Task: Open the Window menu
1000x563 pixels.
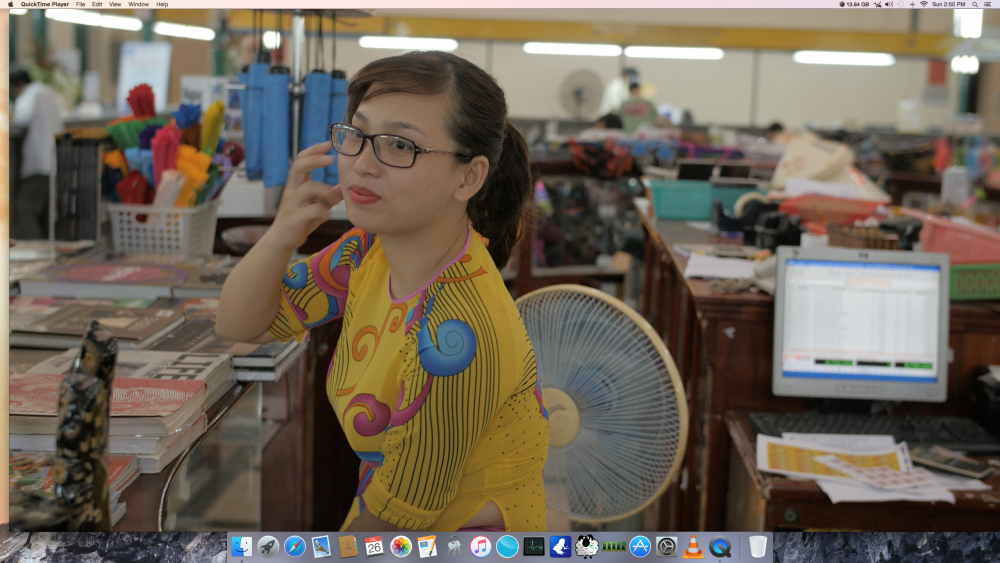Action: click(138, 4)
